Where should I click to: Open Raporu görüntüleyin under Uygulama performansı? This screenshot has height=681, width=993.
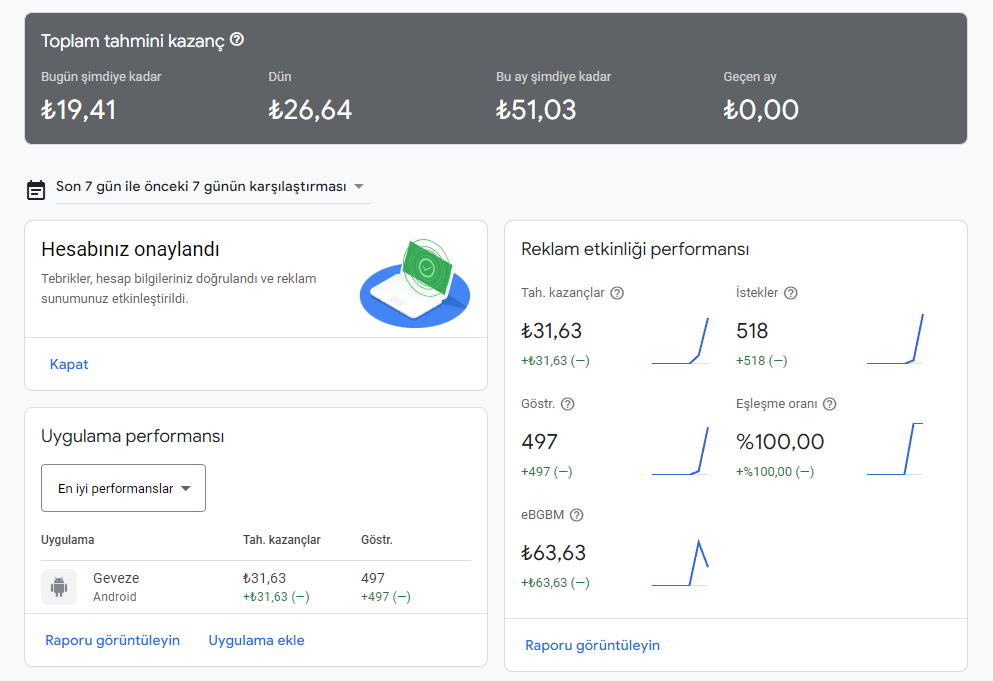click(112, 640)
